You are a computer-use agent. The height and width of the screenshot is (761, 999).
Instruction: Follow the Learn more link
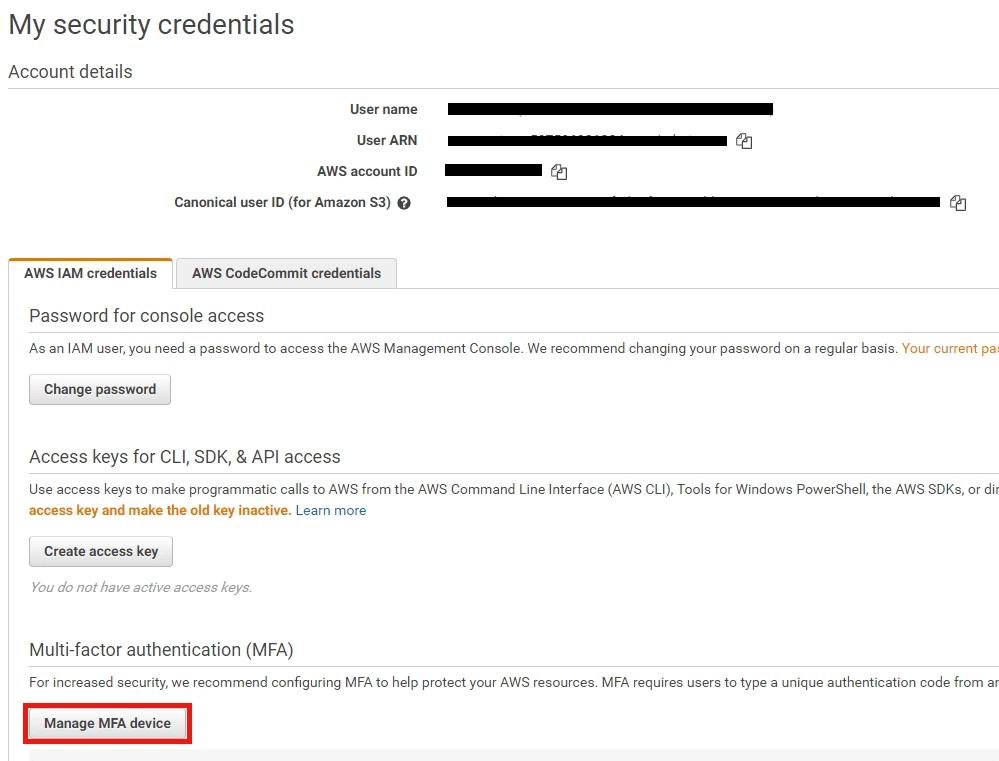coord(331,510)
